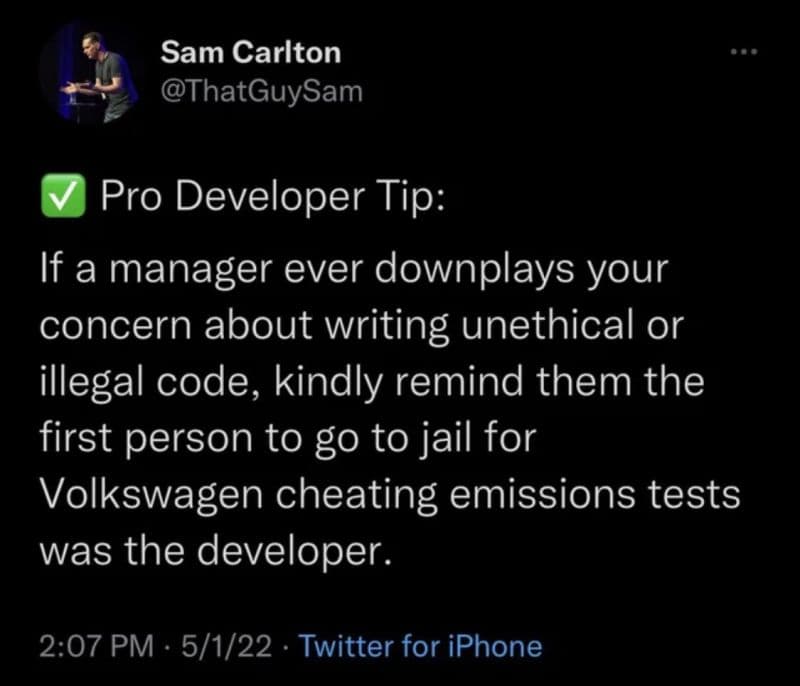Click the 'Pro Developer Tip:' heading text

coord(273,197)
